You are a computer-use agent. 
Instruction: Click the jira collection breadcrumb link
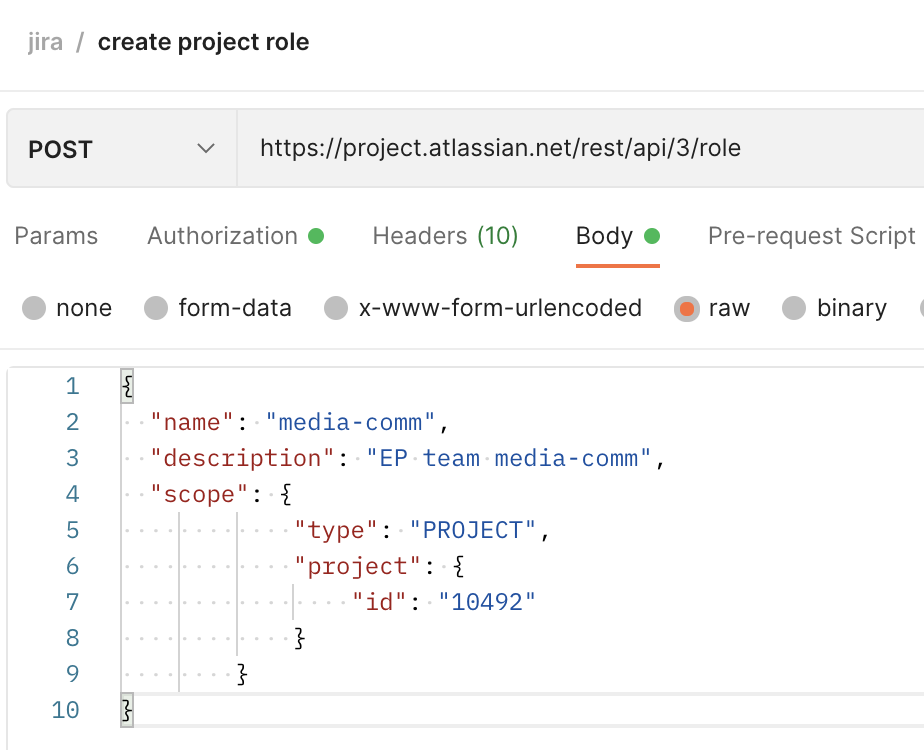[x=45, y=42]
